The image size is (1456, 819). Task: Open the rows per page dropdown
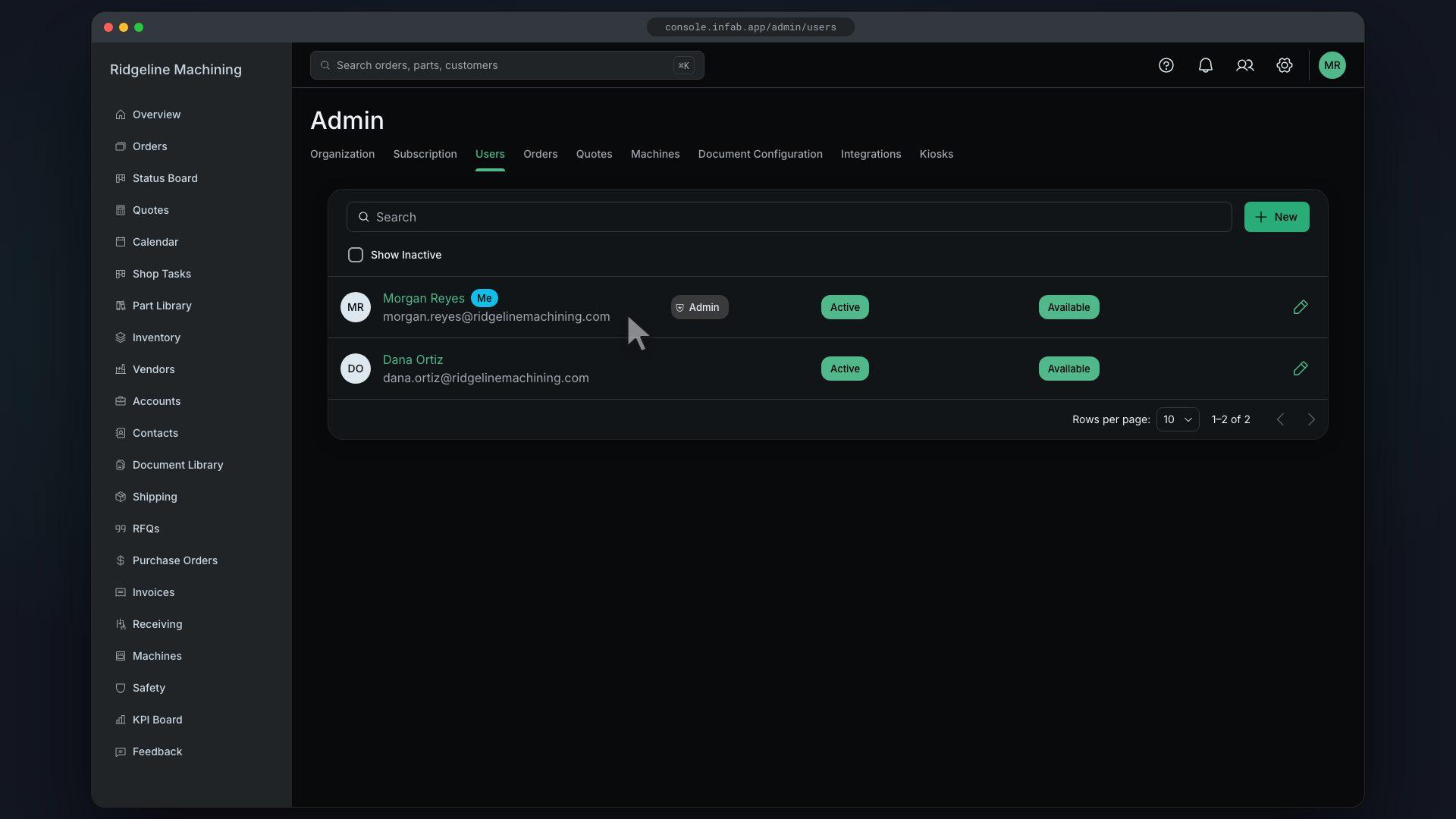[x=1178, y=419]
